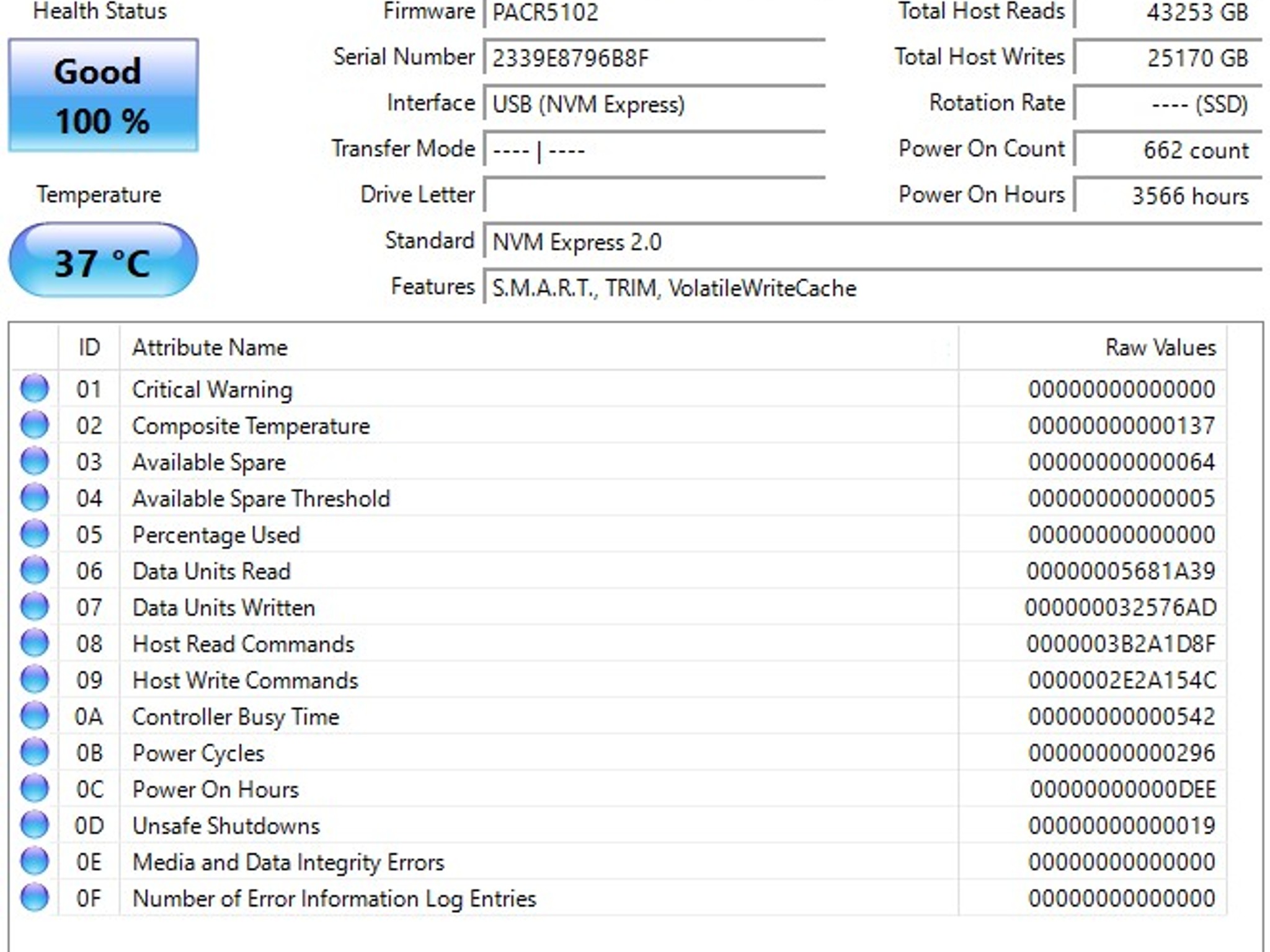Click the status orb for Power Cycles
The width and height of the screenshot is (1270, 952).
(x=34, y=752)
